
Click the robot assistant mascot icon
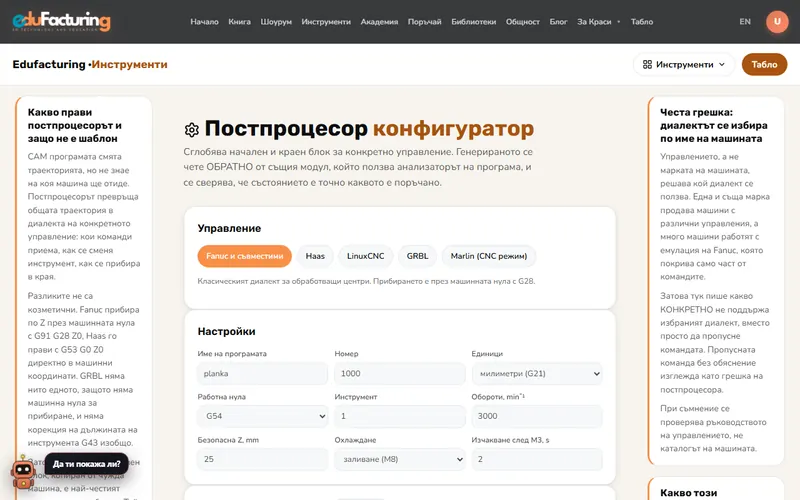coord(23,472)
